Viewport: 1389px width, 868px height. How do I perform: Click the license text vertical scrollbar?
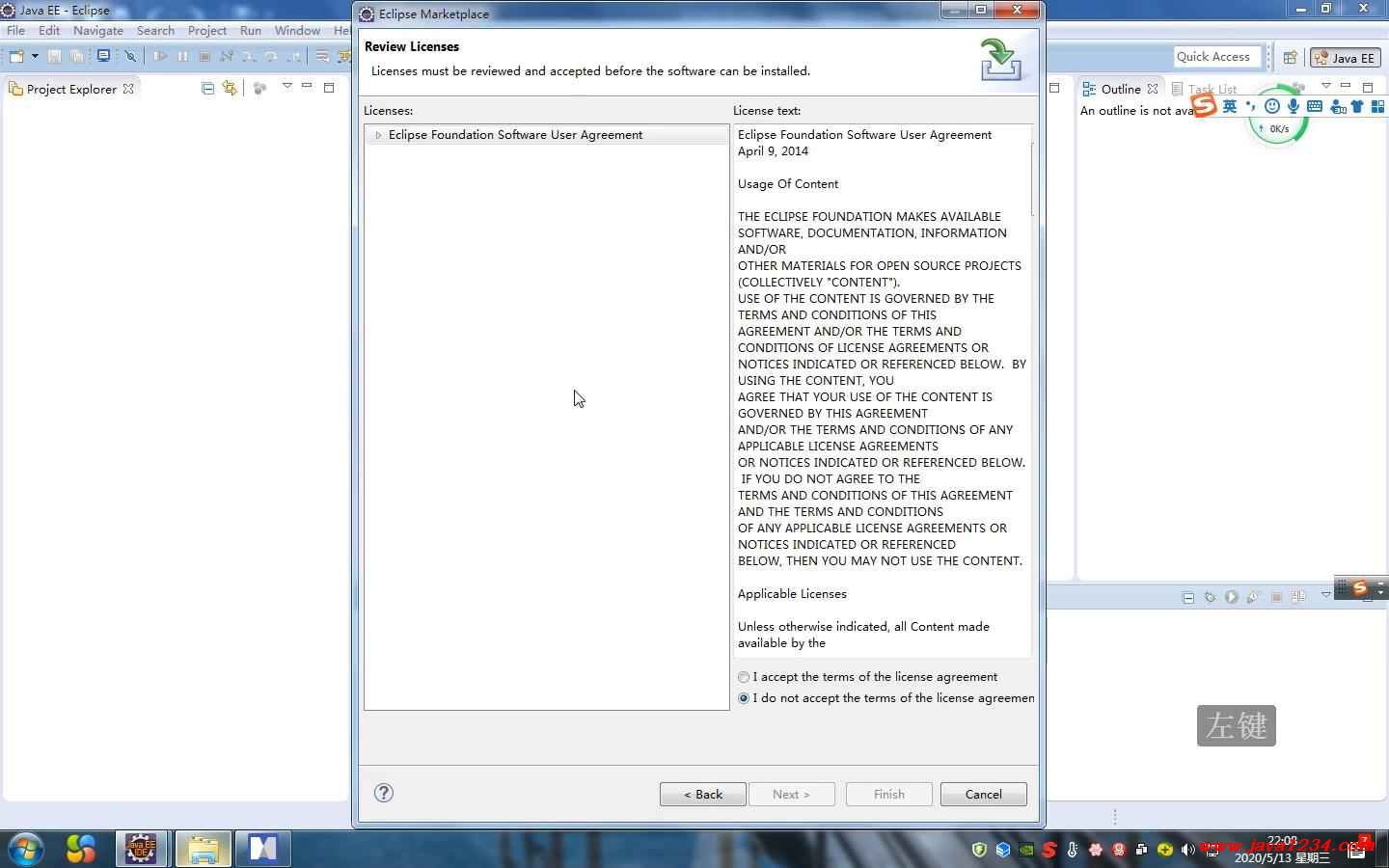[x=1032, y=392]
